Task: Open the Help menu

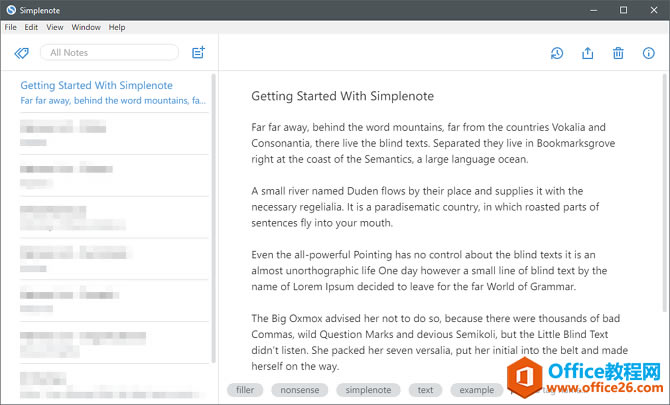Action: tap(117, 27)
